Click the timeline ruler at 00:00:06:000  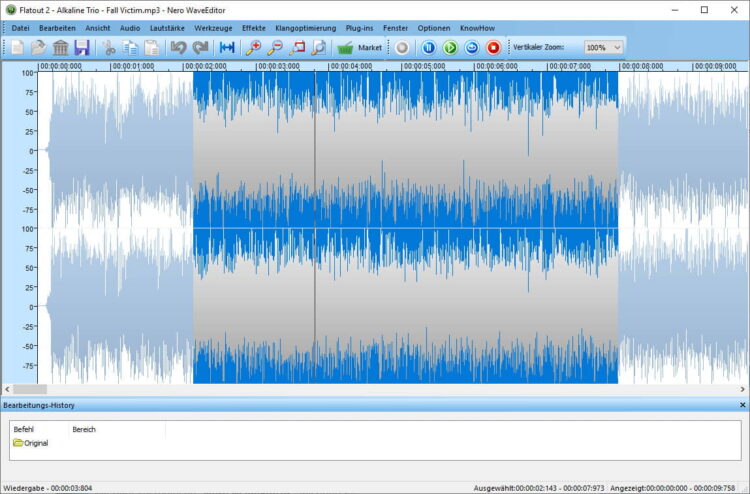tap(496, 66)
